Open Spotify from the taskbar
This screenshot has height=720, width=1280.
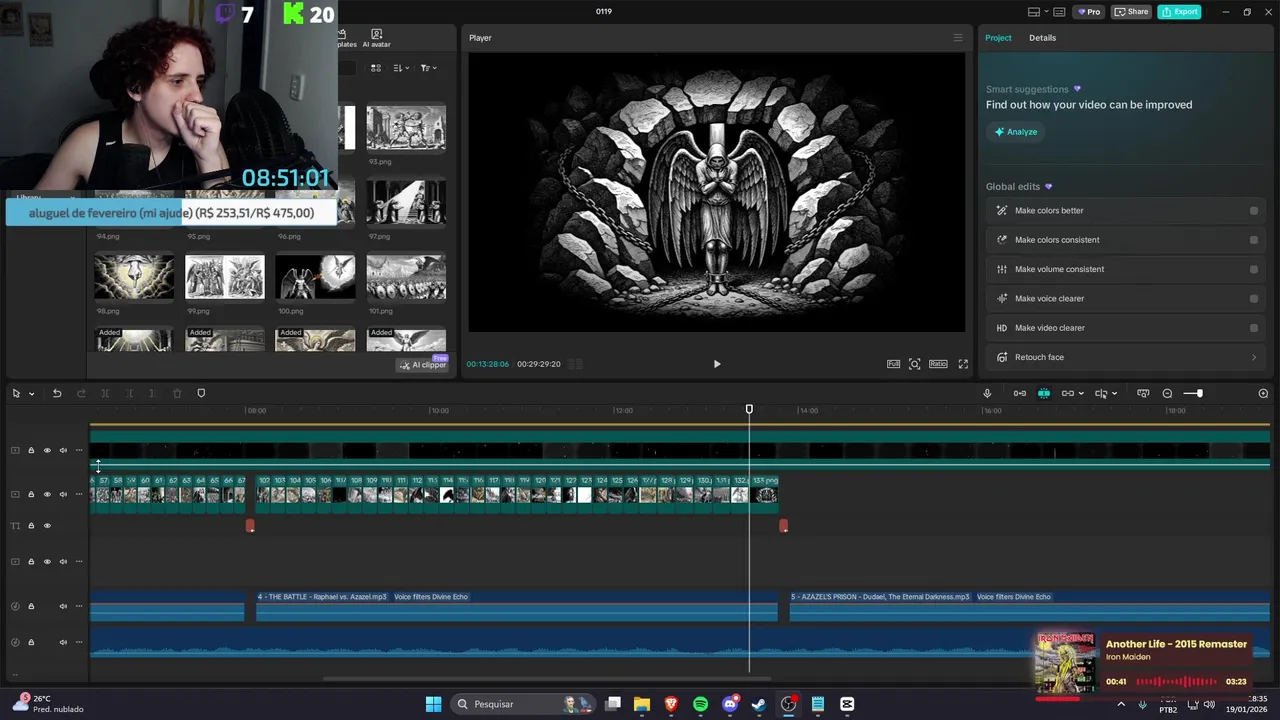tap(700, 704)
